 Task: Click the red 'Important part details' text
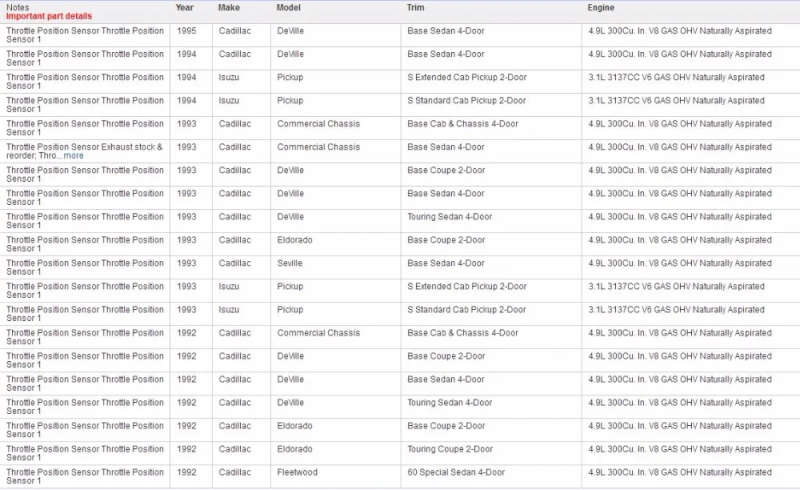pos(49,16)
